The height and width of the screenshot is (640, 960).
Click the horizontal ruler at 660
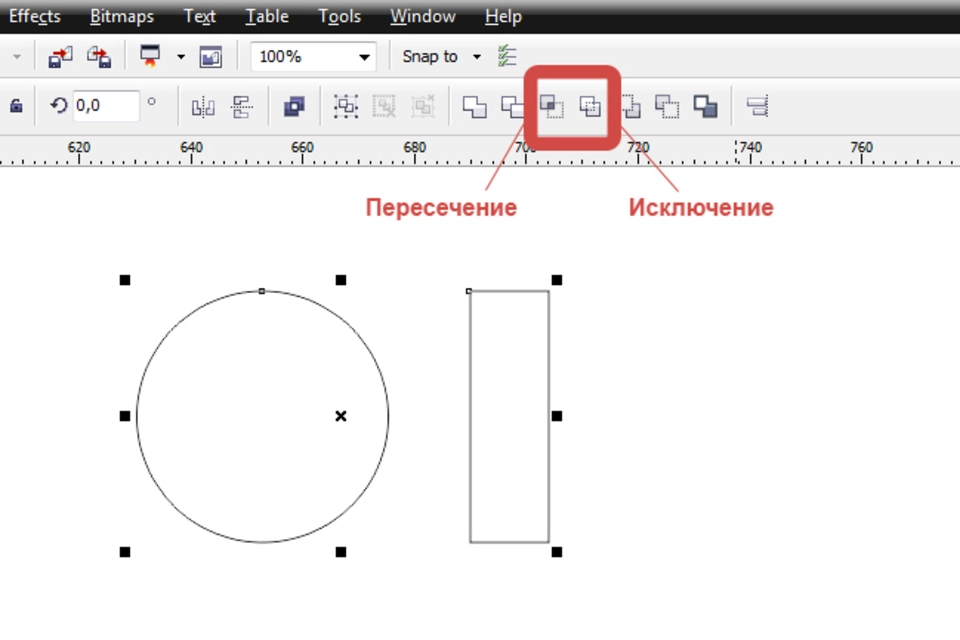302,148
